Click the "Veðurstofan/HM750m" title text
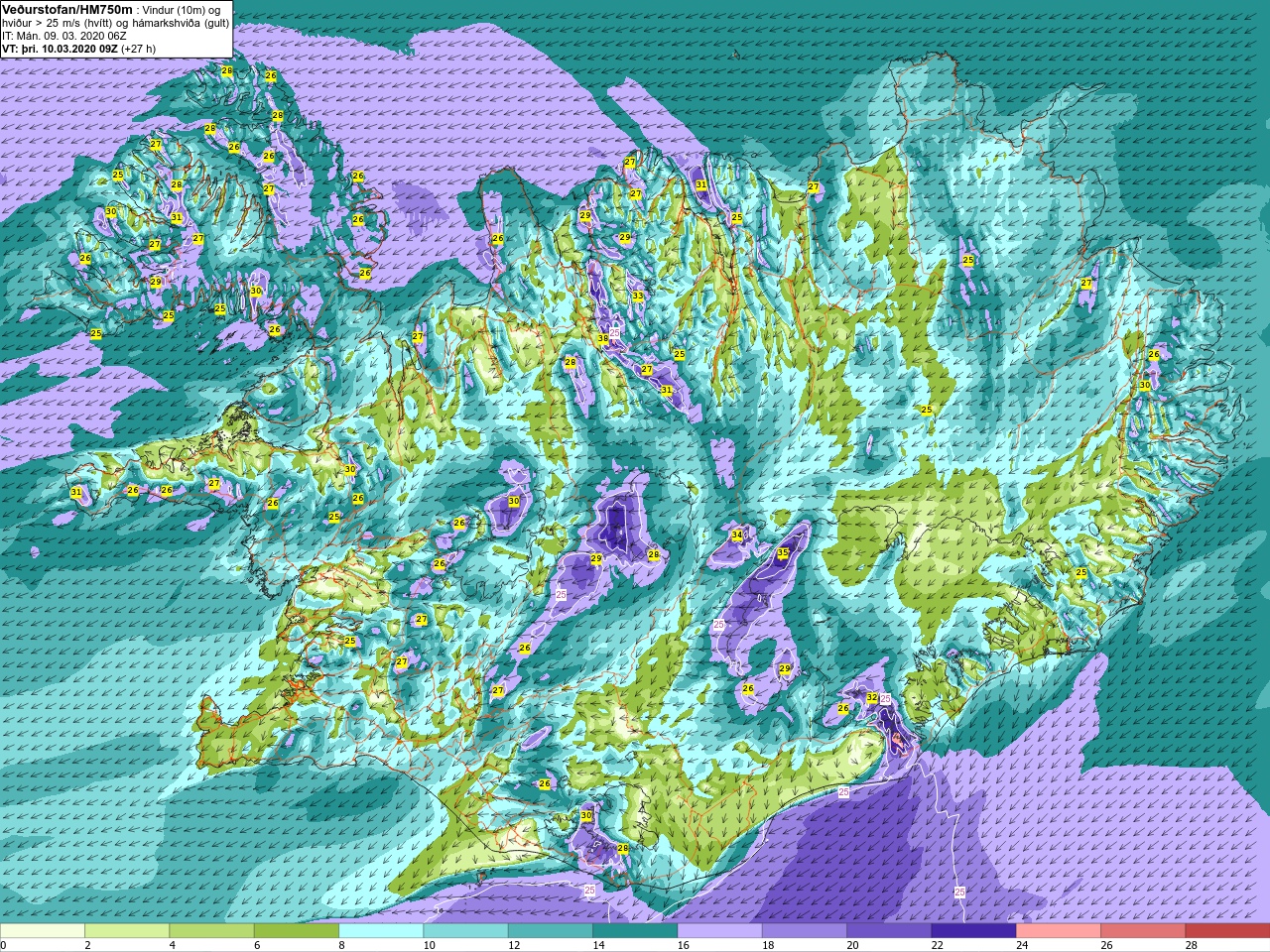1270x952 pixels. [67, 9]
